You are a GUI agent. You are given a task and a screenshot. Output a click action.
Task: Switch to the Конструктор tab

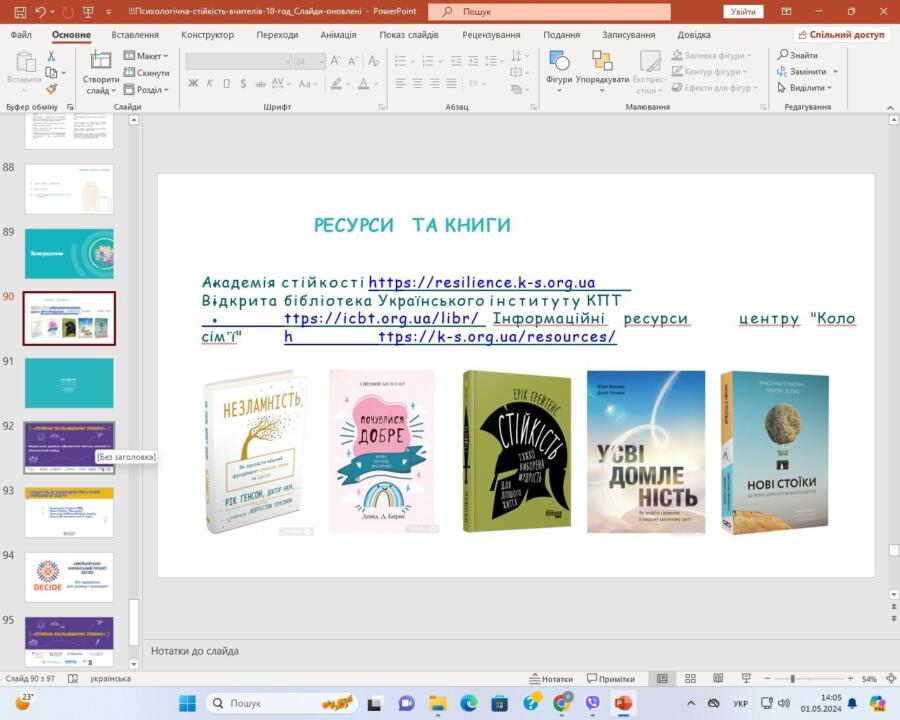click(x=207, y=34)
